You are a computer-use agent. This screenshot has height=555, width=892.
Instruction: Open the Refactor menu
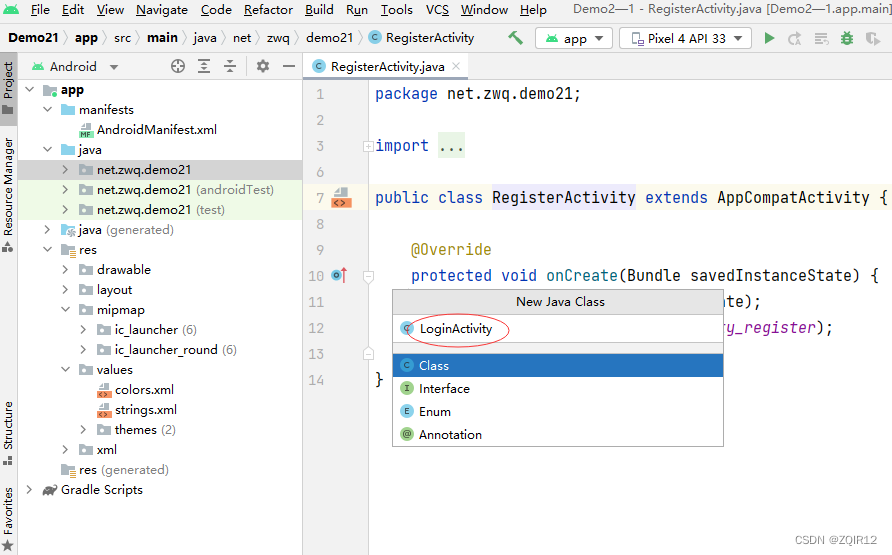point(268,10)
